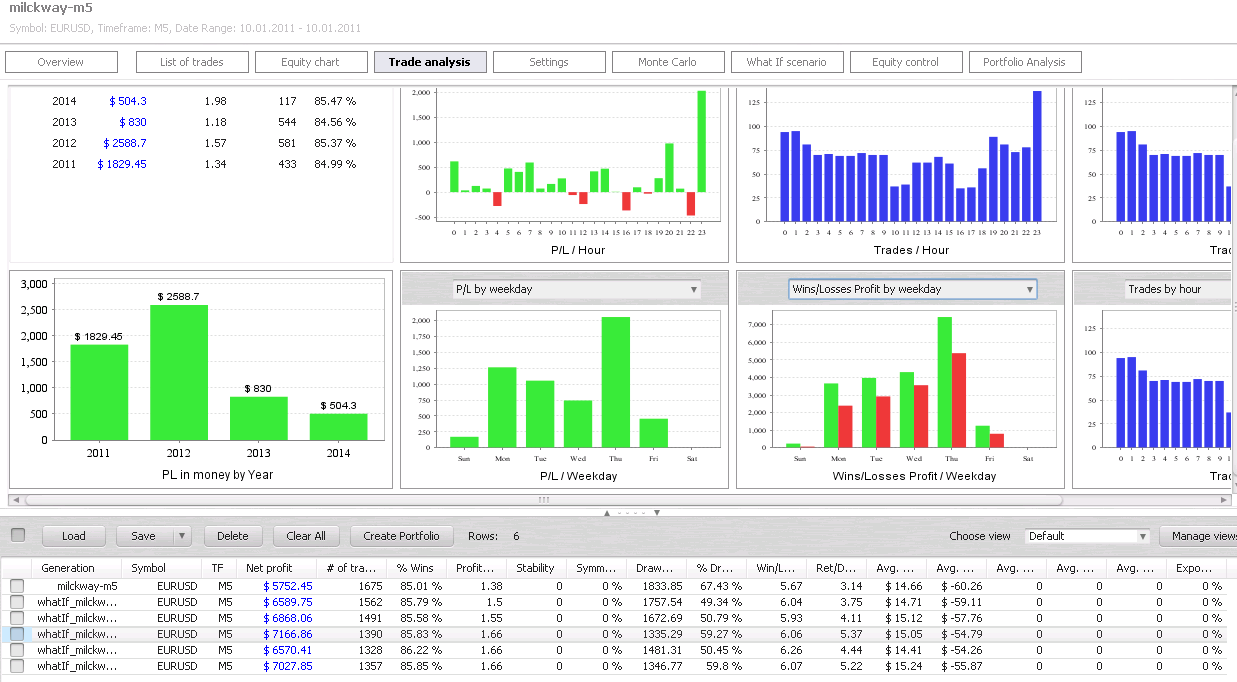Click the Avg value $ -54.26 cell

click(961, 650)
